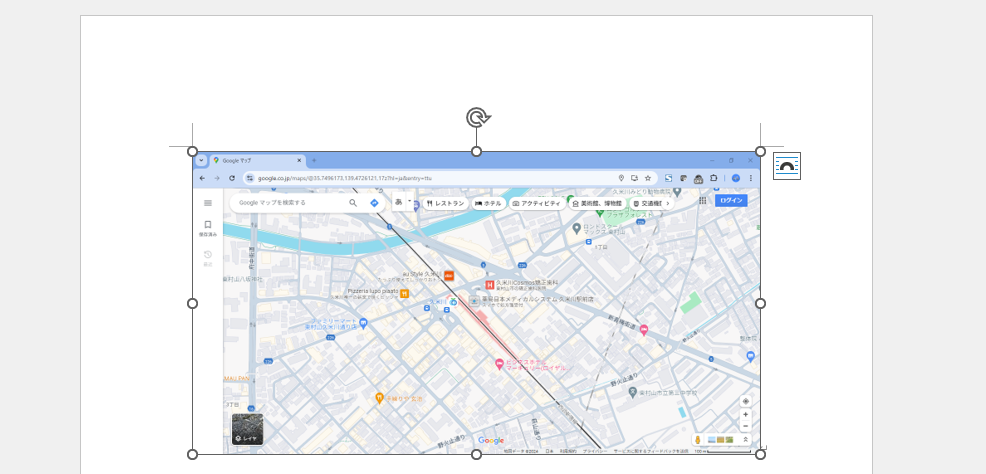986x474 pixels.
Task: Click the 久米川Cosmos矯正歯科 hospital marker on the map
Action: 490,285
